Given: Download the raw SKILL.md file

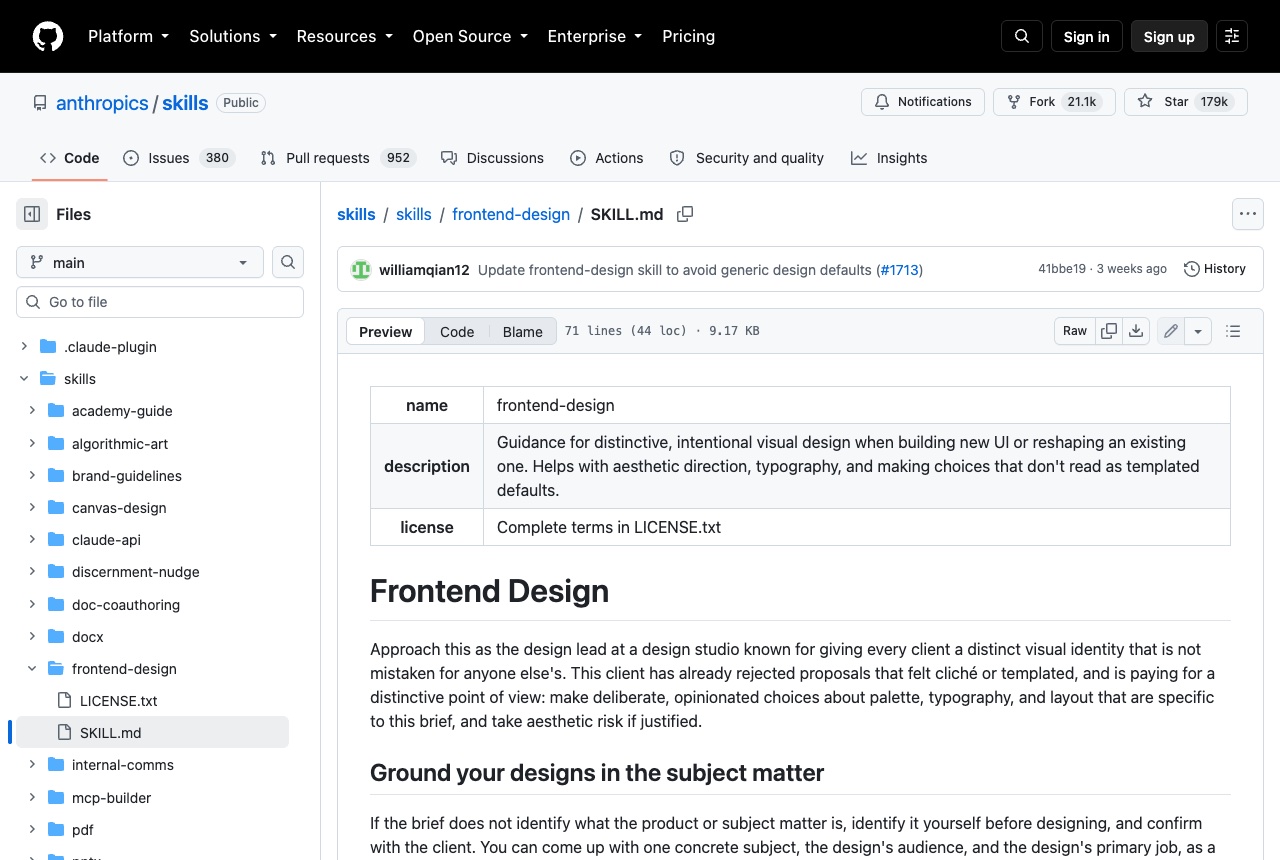Looking at the screenshot, I should [1136, 331].
